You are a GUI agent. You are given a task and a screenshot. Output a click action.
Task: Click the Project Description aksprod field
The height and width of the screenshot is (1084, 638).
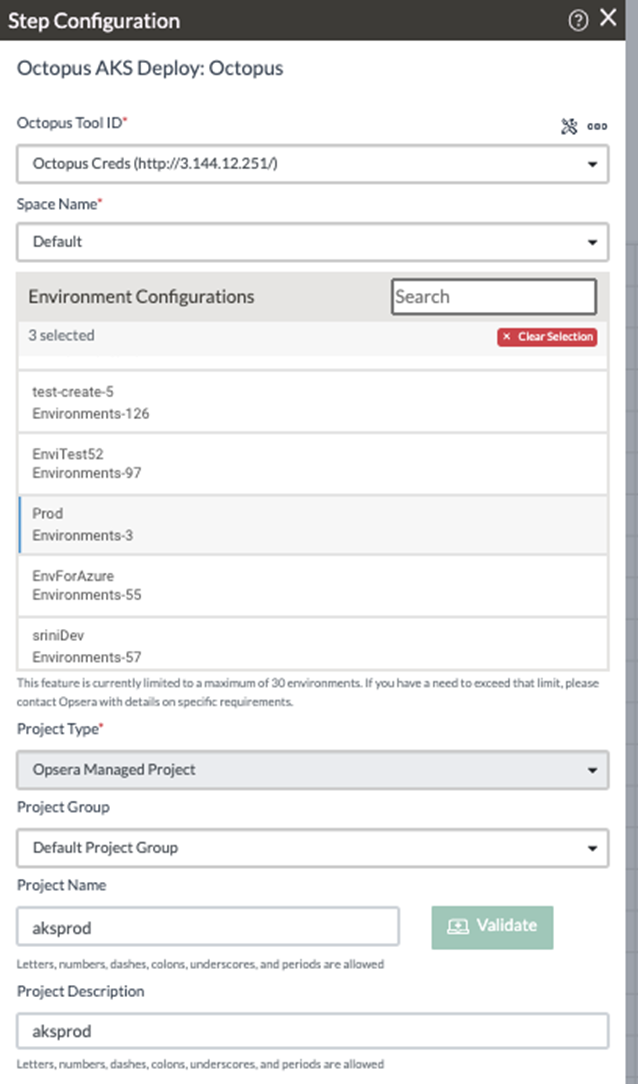coord(312,1031)
